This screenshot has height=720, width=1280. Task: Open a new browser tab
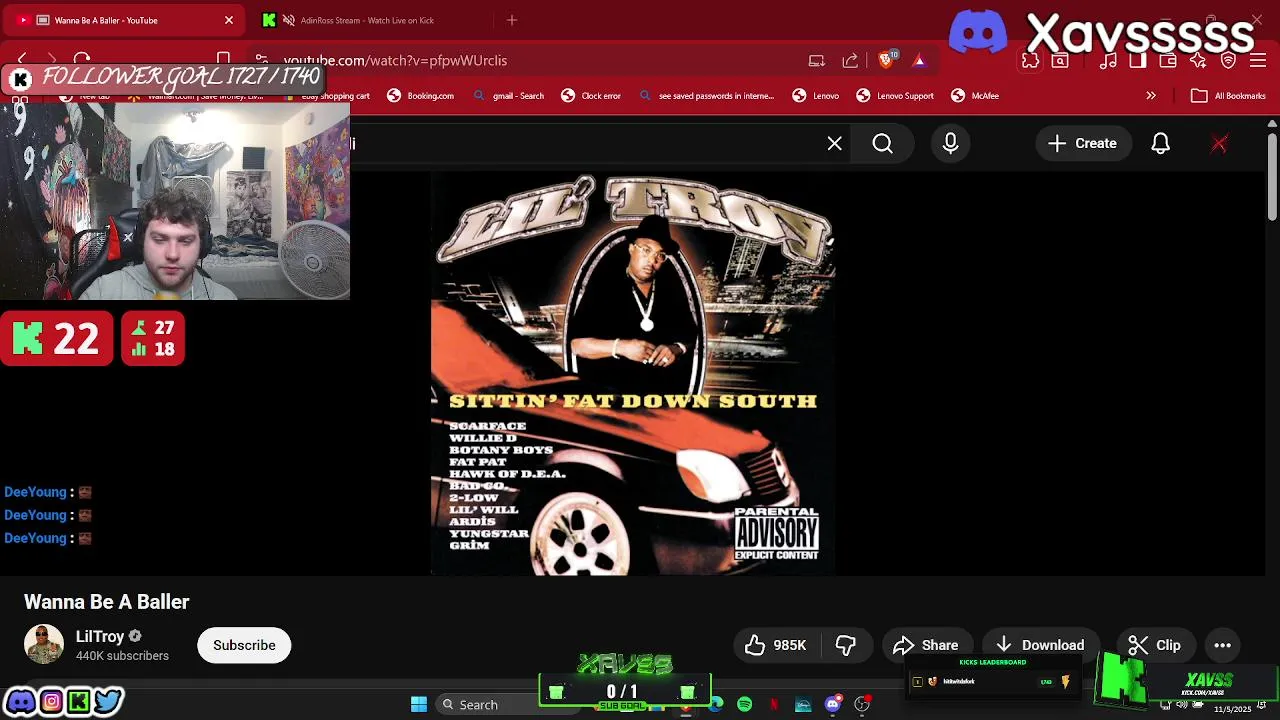[x=512, y=20]
